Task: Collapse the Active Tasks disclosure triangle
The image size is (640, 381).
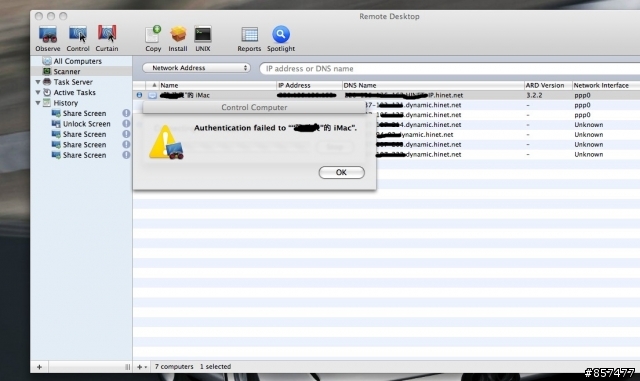Action: click(38, 92)
